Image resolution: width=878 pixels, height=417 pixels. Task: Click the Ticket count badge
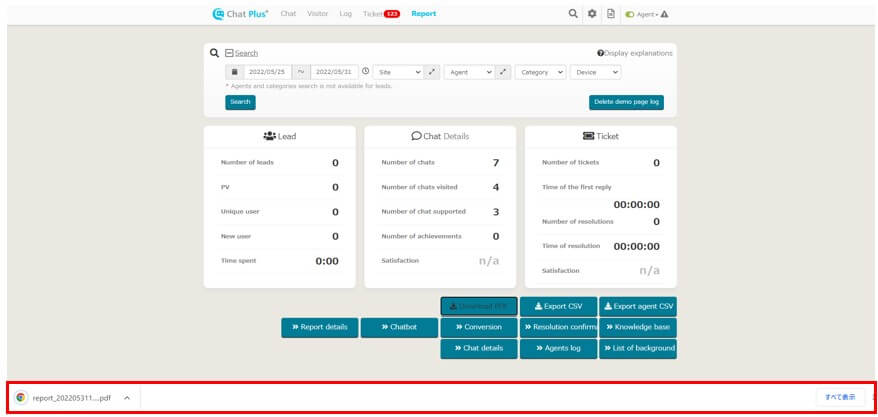point(391,14)
